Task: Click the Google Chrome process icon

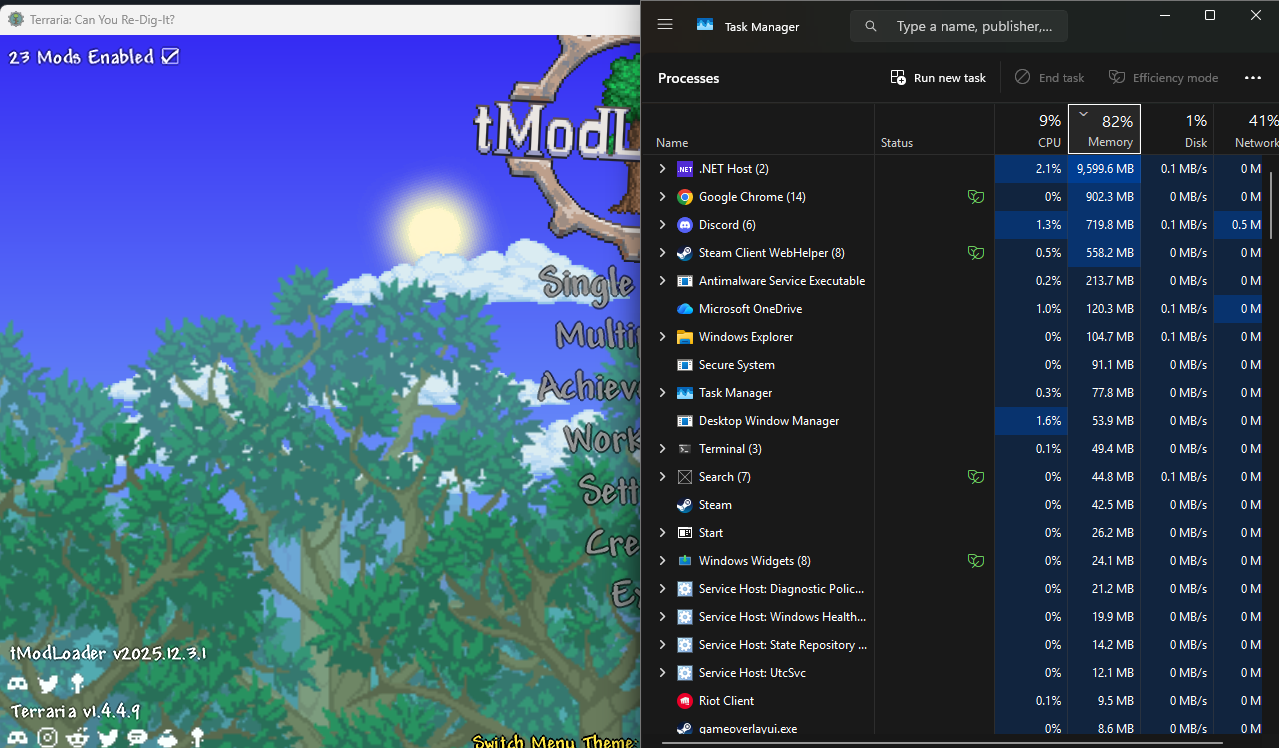Action: click(685, 197)
